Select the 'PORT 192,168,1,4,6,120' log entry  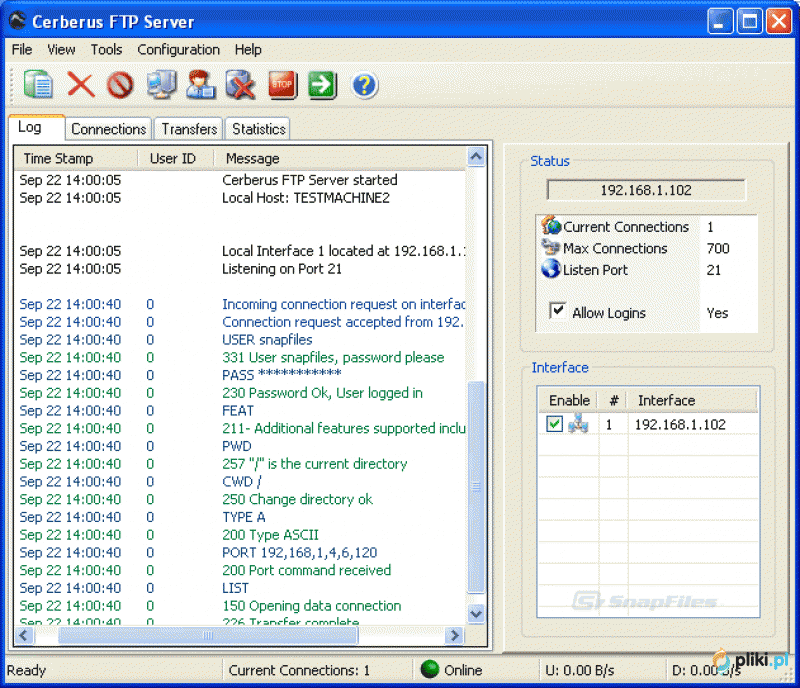click(240, 552)
